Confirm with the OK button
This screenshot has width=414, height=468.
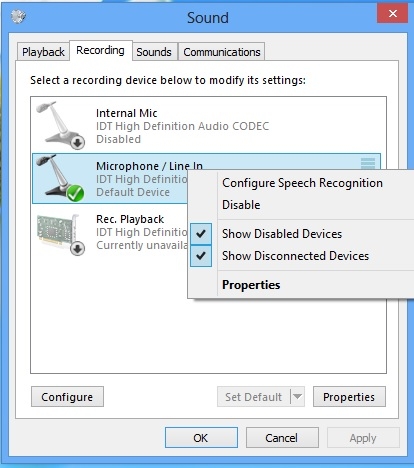(x=201, y=438)
